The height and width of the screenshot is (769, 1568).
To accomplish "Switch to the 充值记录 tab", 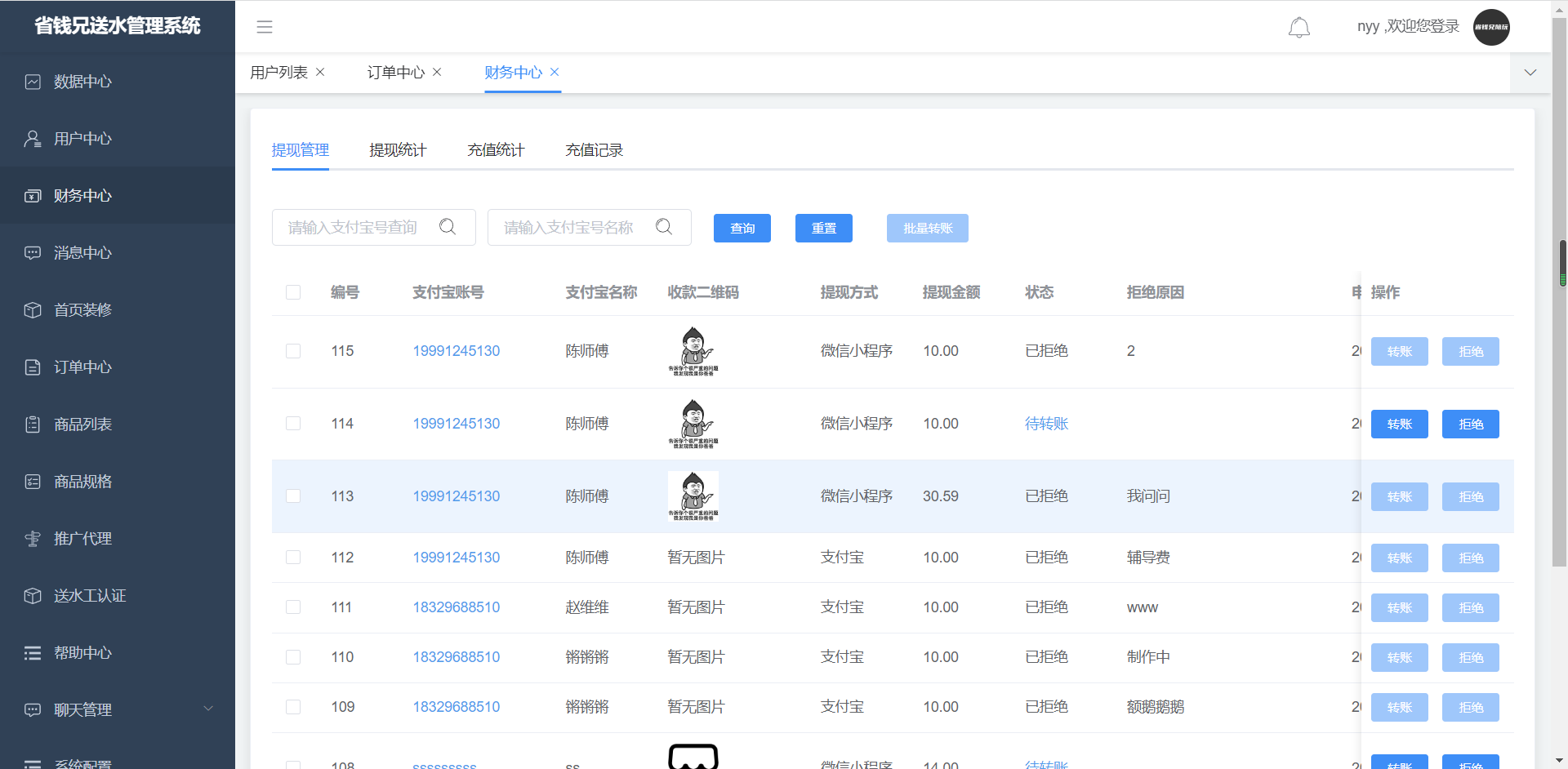I will pos(594,150).
